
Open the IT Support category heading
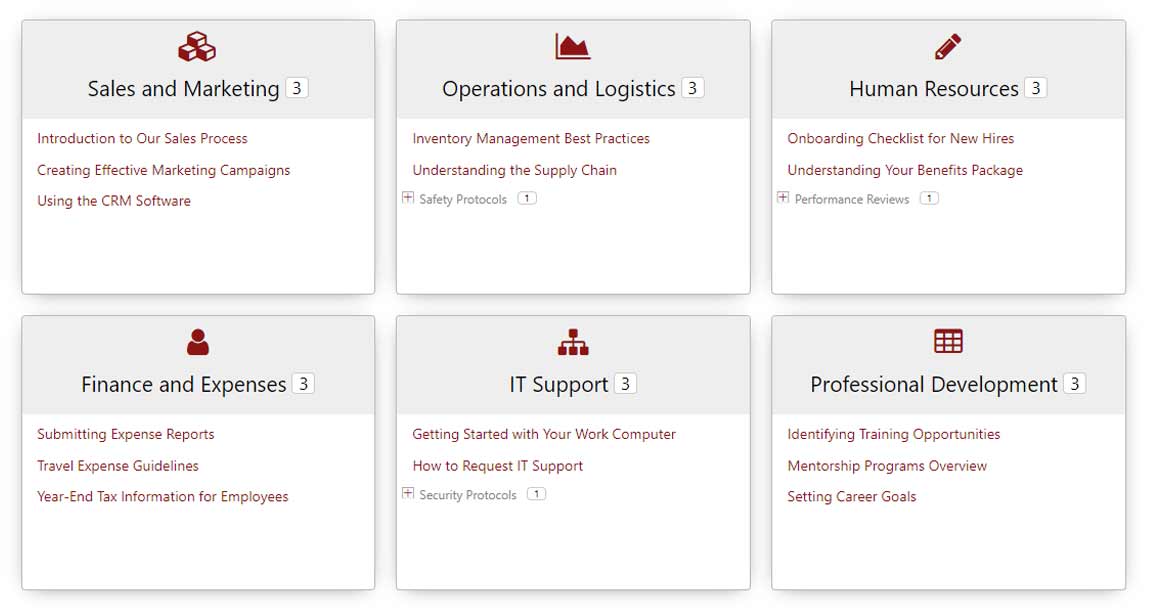click(559, 385)
